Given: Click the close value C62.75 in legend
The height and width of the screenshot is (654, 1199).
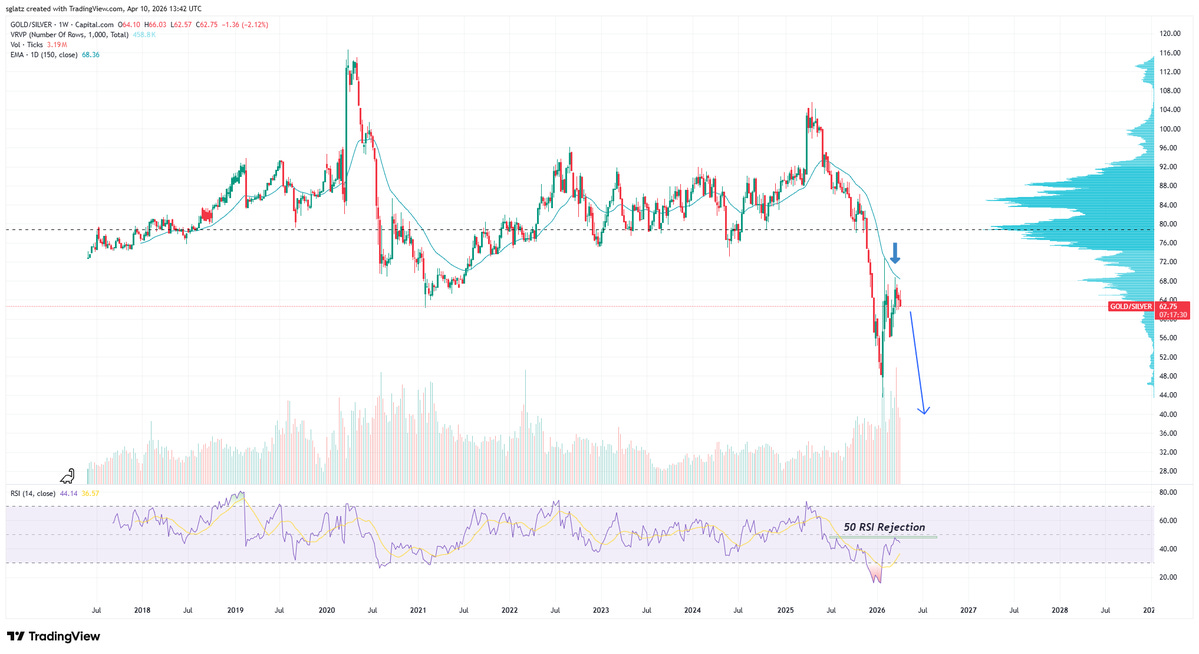Looking at the screenshot, I should coord(206,24).
